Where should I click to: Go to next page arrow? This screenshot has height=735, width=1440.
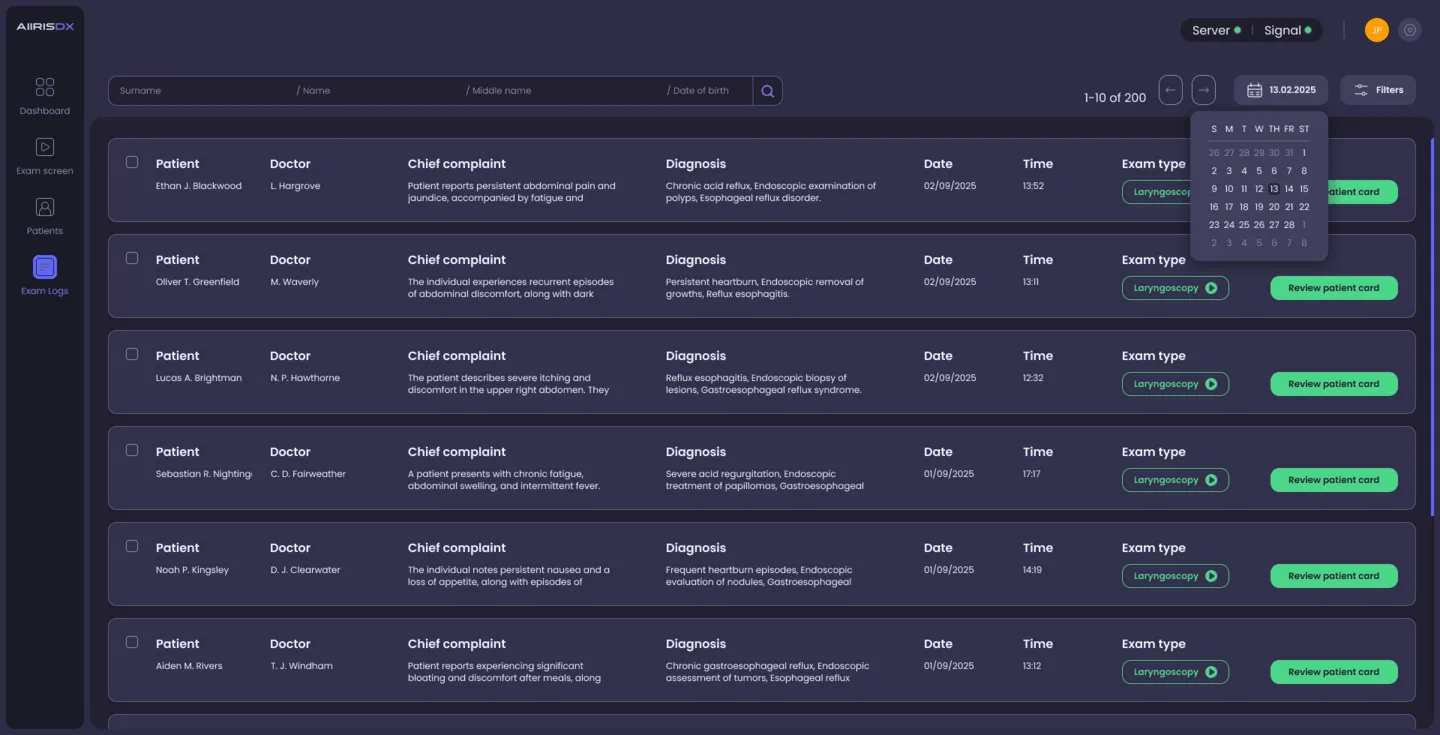click(1204, 90)
